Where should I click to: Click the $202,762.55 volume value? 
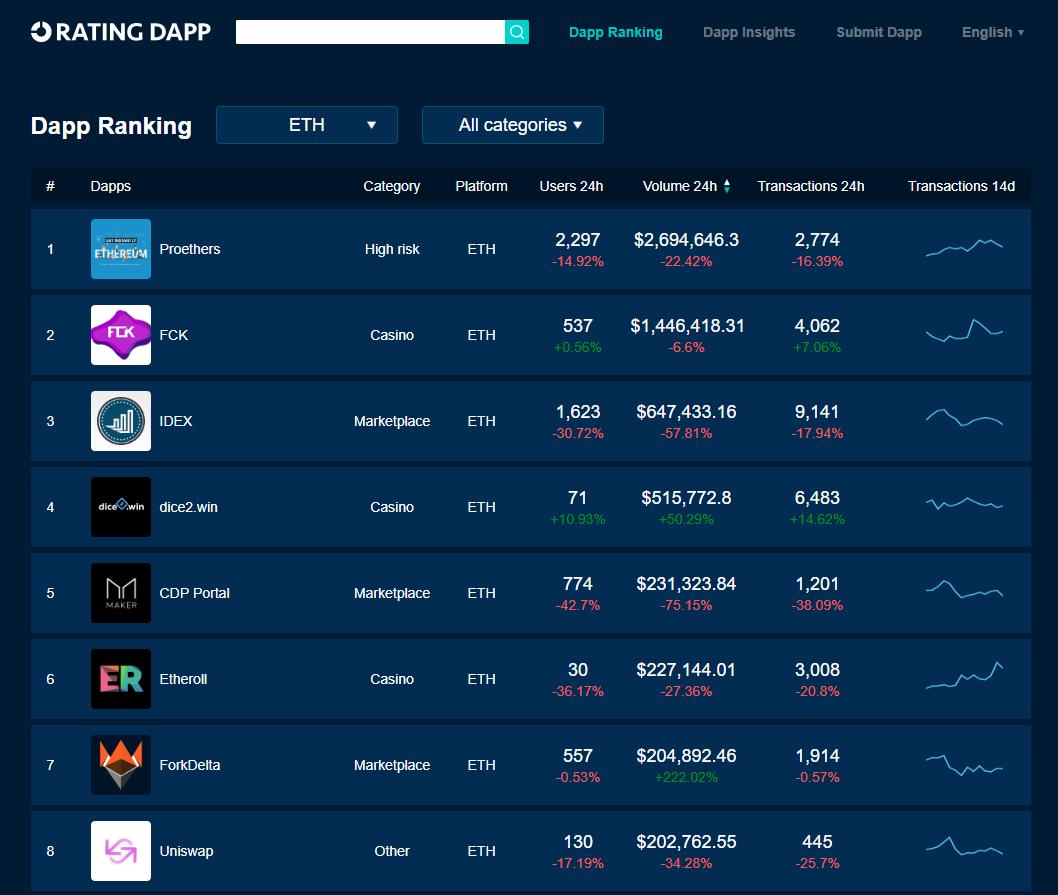(686, 842)
